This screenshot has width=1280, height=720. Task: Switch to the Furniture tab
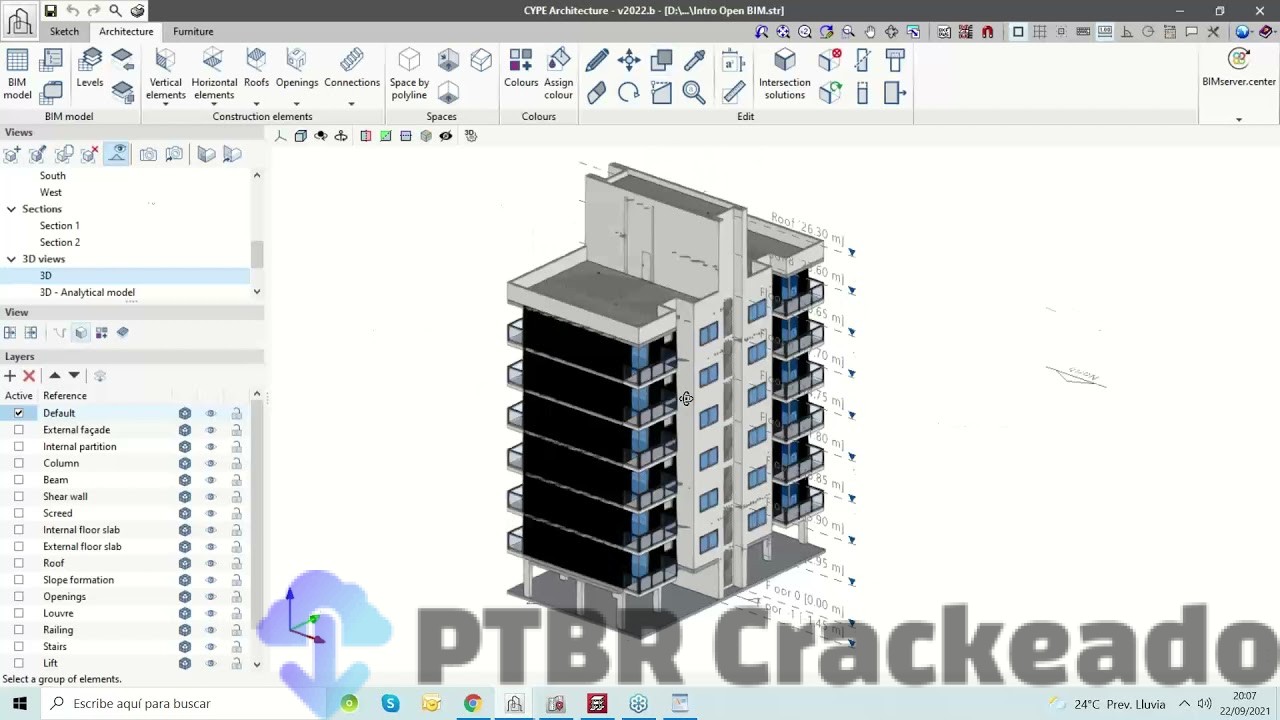tap(193, 31)
